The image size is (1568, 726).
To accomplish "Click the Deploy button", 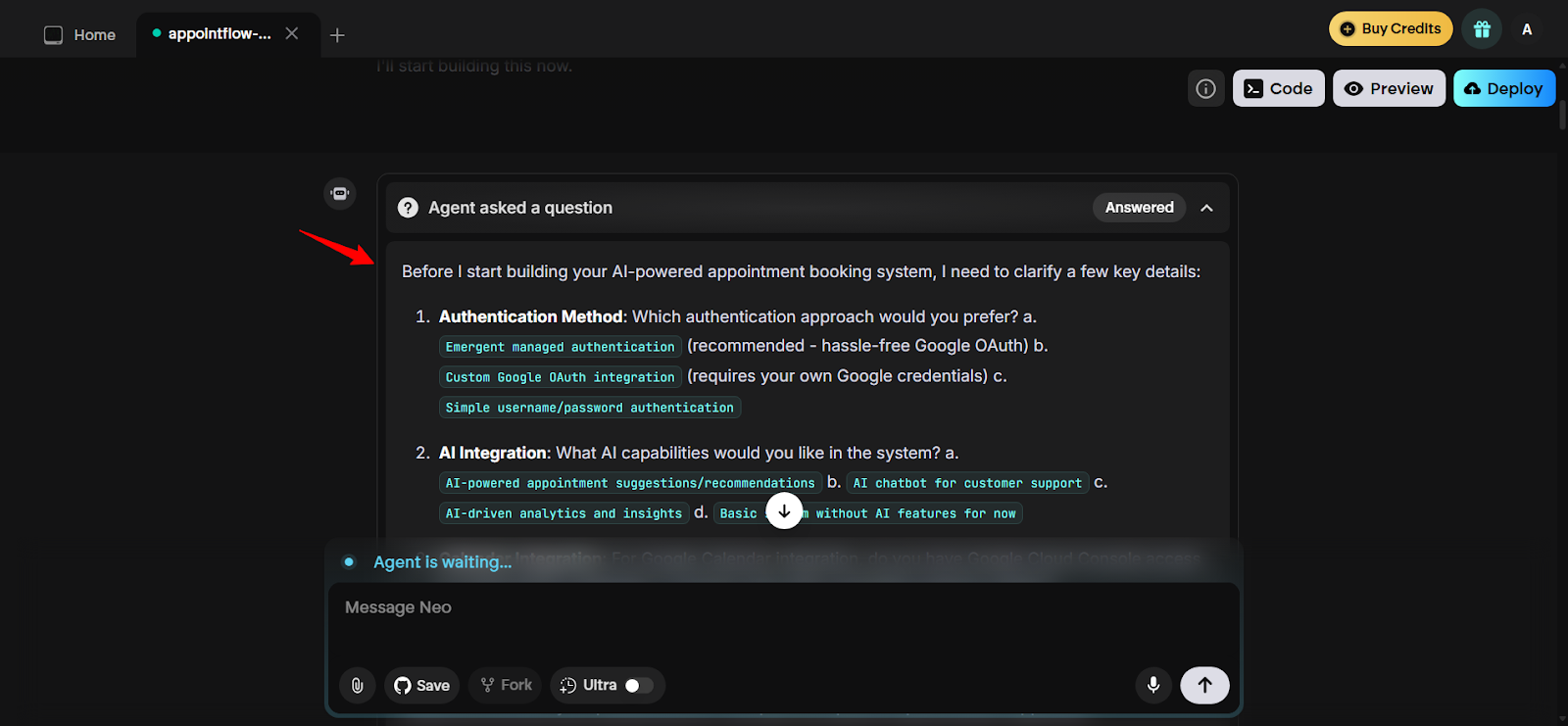I will coord(1504,88).
